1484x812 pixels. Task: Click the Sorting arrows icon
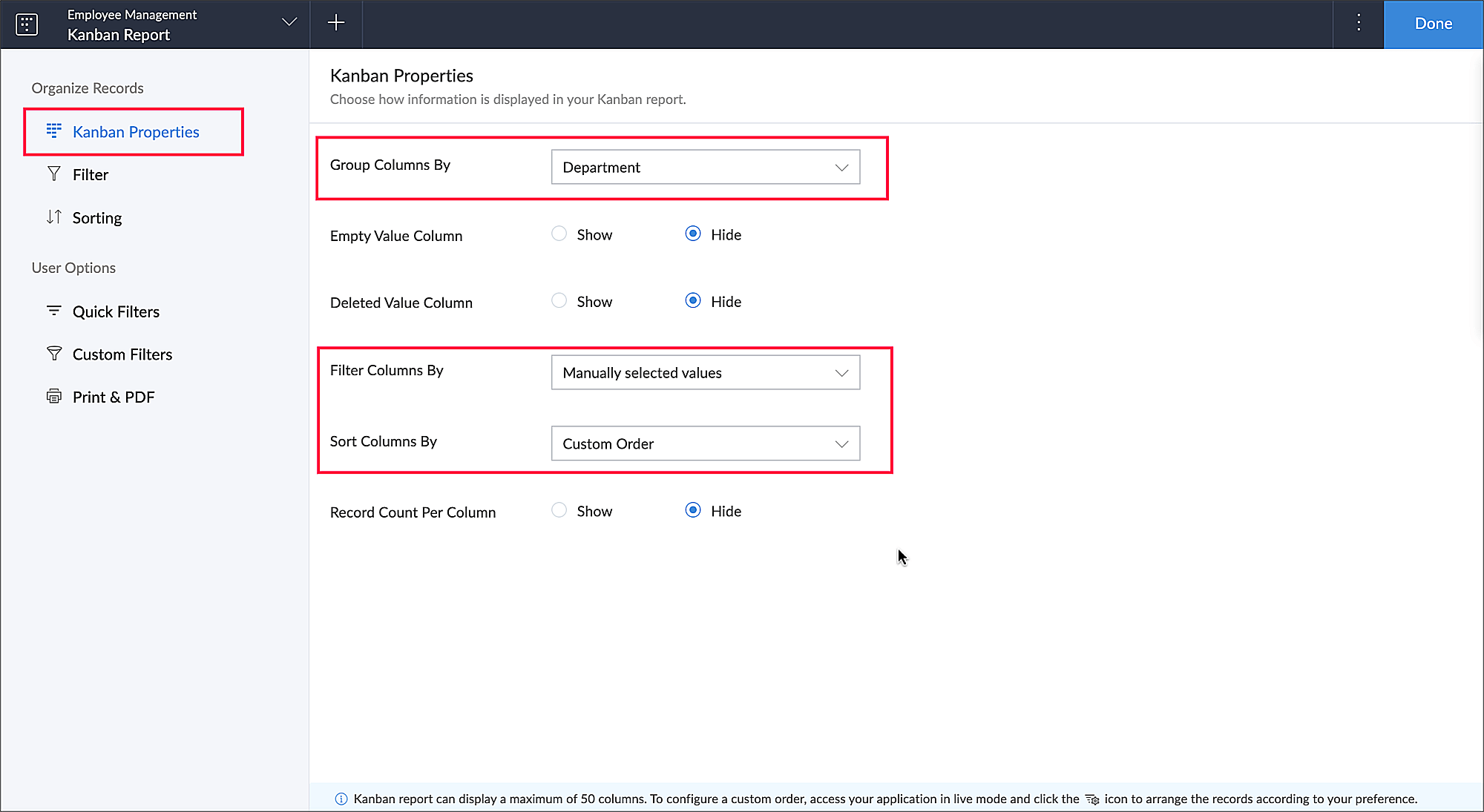click(x=53, y=217)
